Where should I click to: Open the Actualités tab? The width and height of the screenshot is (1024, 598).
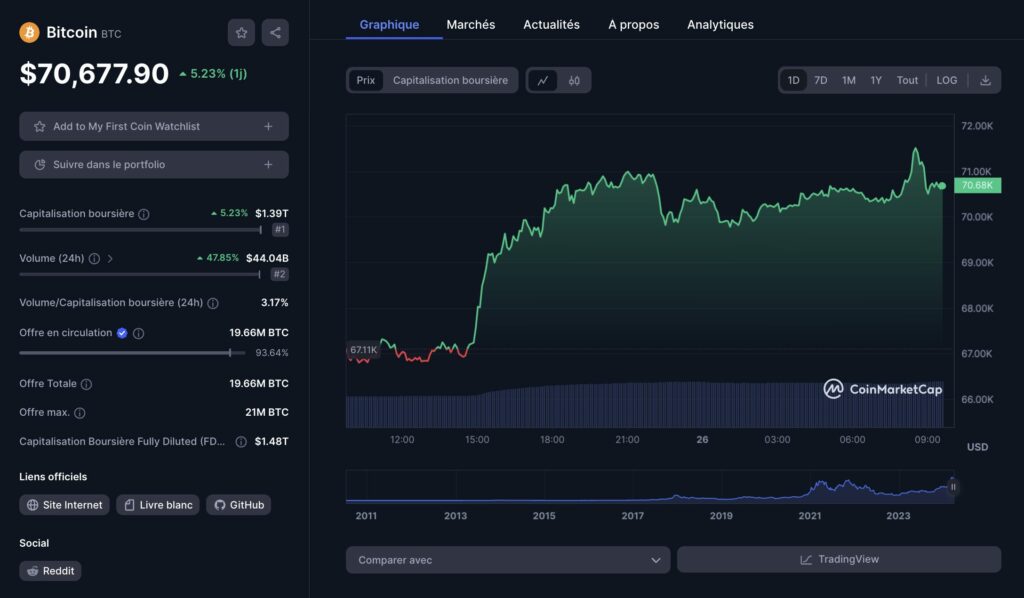[x=551, y=24]
